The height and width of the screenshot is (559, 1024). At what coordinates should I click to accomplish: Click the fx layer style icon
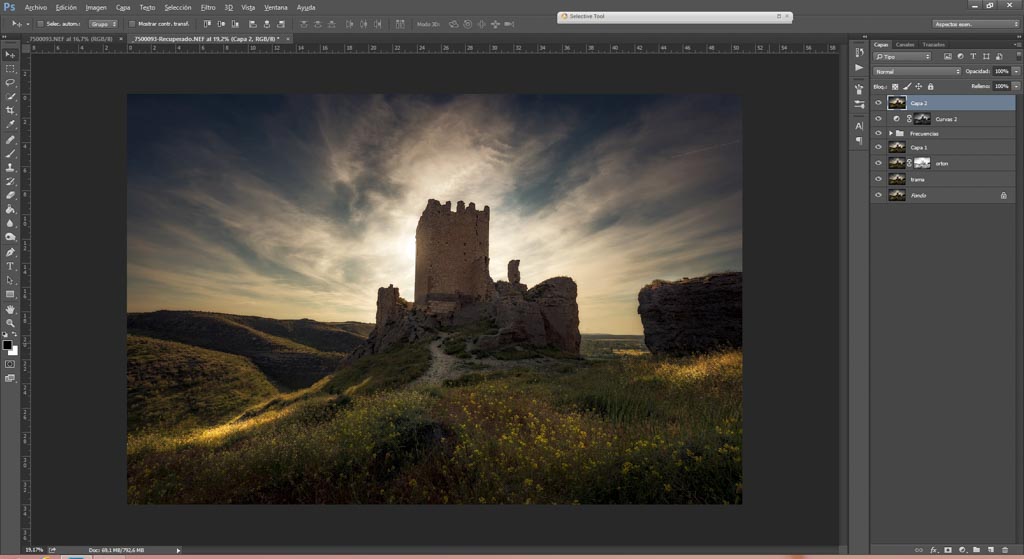click(x=932, y=550)
